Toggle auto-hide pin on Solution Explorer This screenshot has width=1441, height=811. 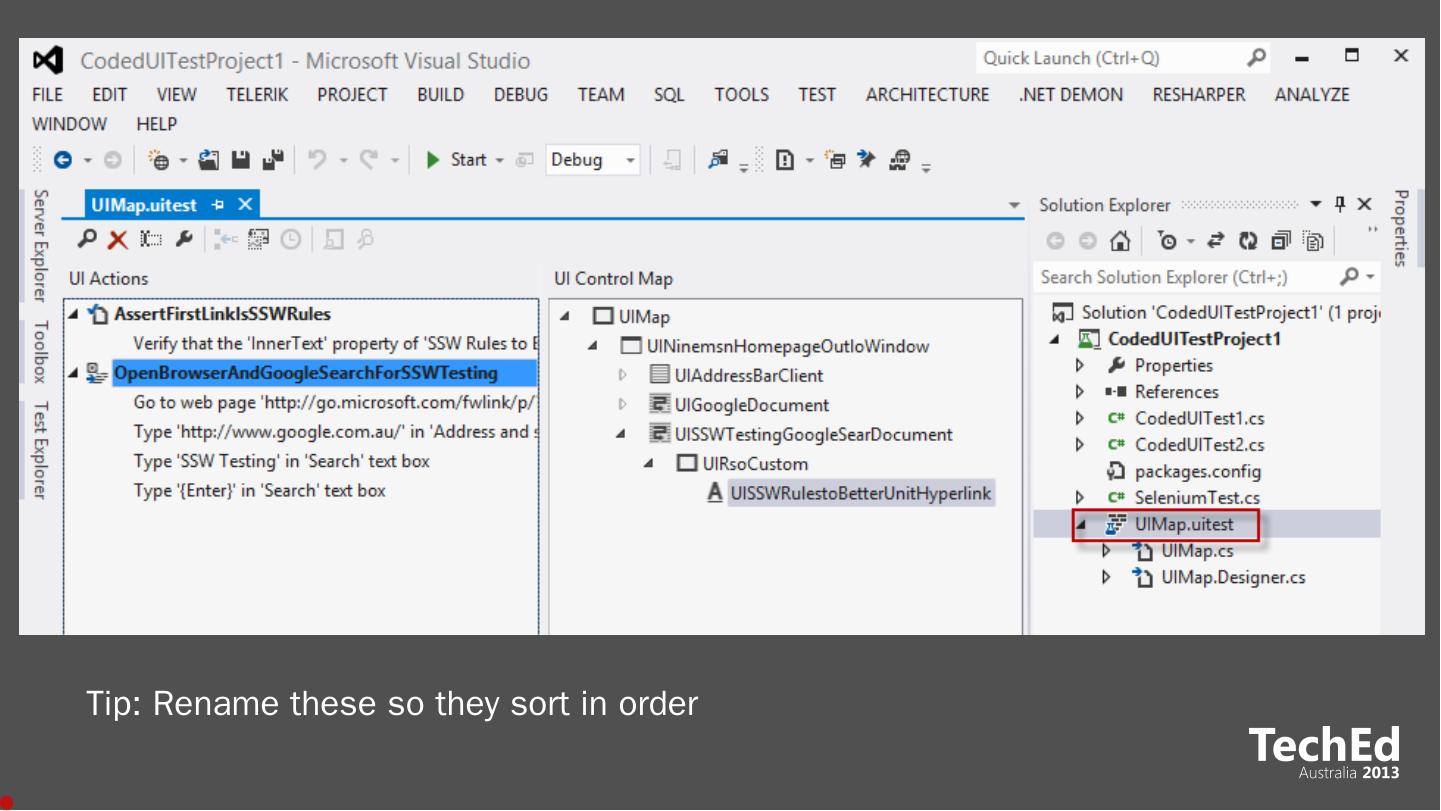click(1340, 205)
